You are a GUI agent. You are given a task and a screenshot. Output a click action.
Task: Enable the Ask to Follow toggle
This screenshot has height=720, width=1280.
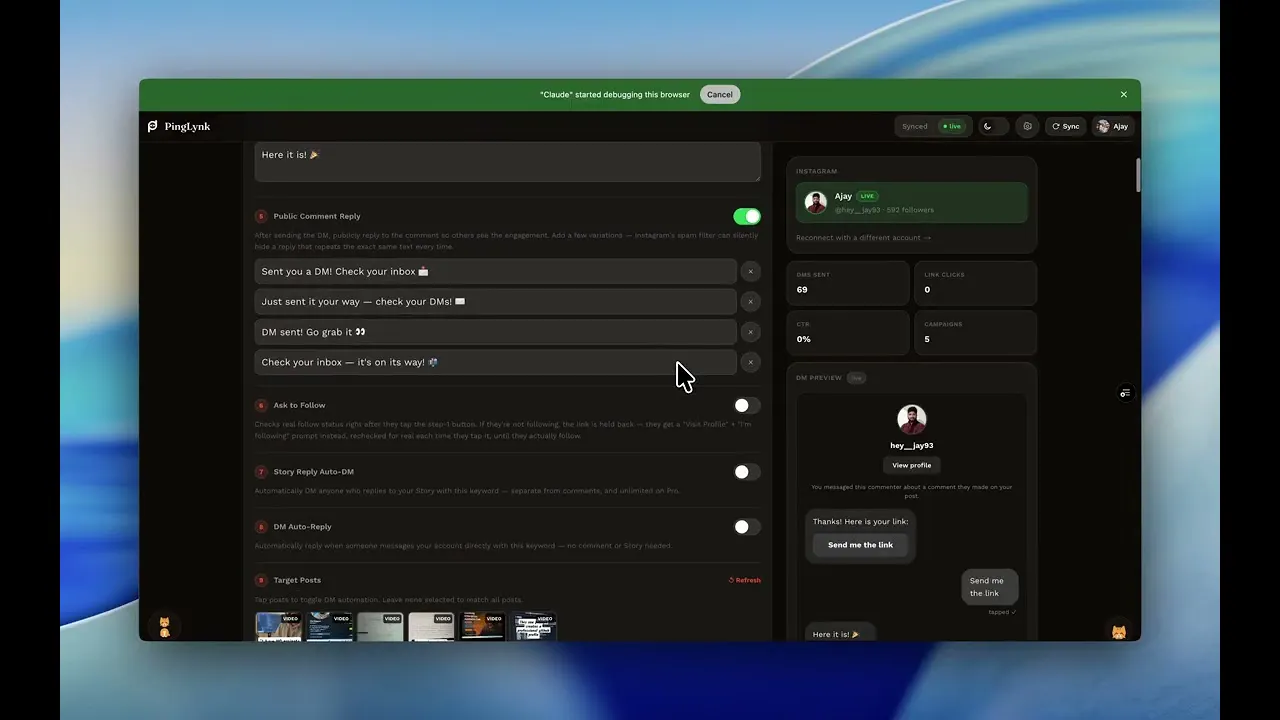(747, 405)
